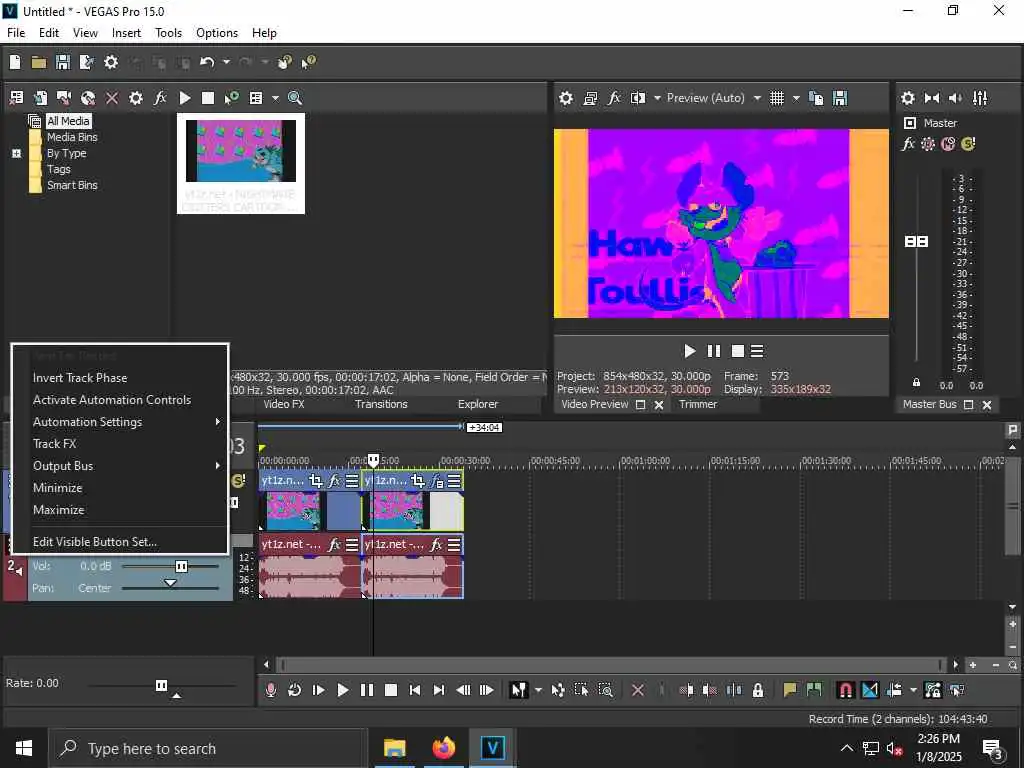
Task: Open project properties gear in the main toolbar
Action: (111, 62)
